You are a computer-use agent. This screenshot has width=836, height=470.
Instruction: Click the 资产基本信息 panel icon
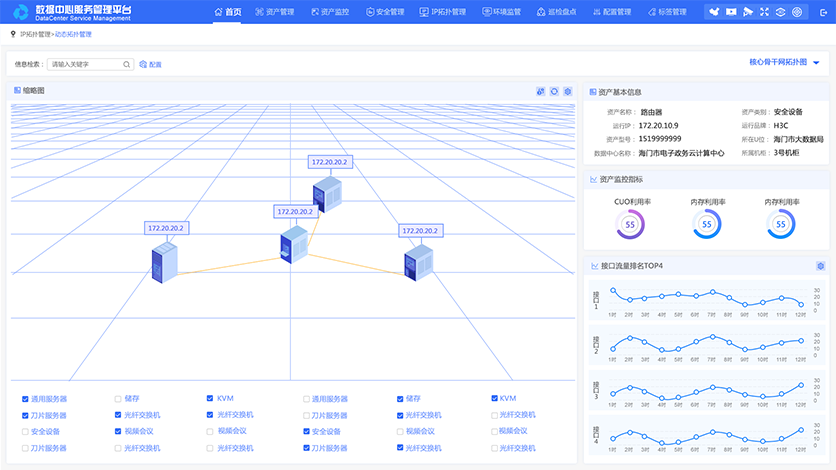click(593, 92)
